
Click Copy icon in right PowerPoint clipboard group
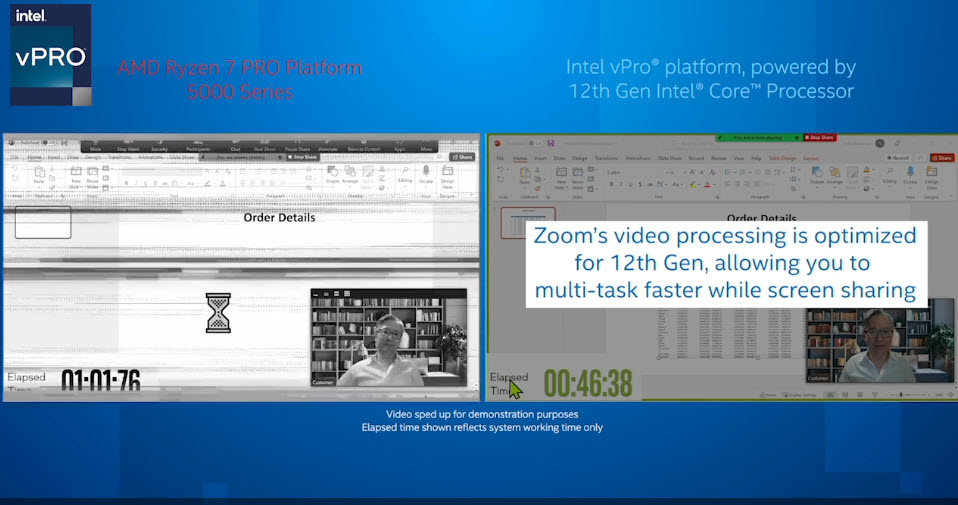538,179
